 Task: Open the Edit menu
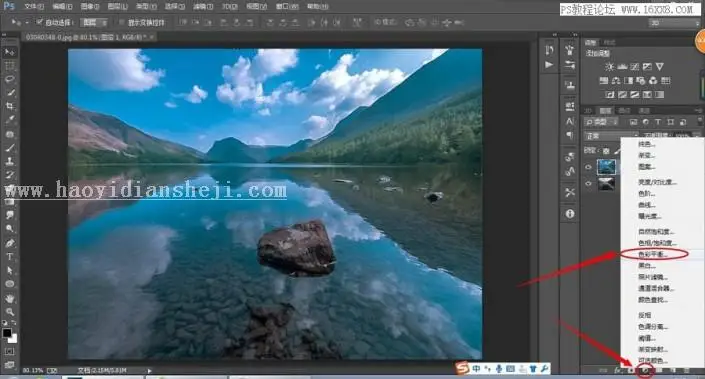[x=62, y=6]
